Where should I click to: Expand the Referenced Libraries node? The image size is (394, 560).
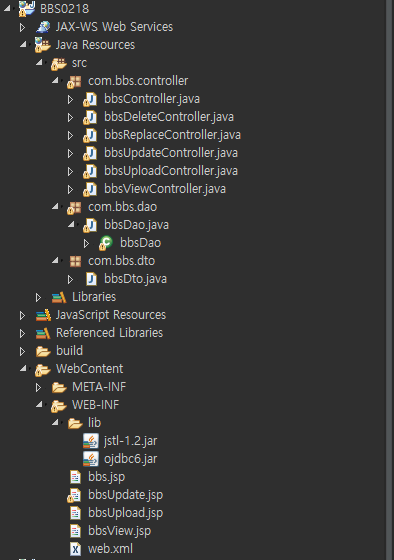tap(22, 334)
